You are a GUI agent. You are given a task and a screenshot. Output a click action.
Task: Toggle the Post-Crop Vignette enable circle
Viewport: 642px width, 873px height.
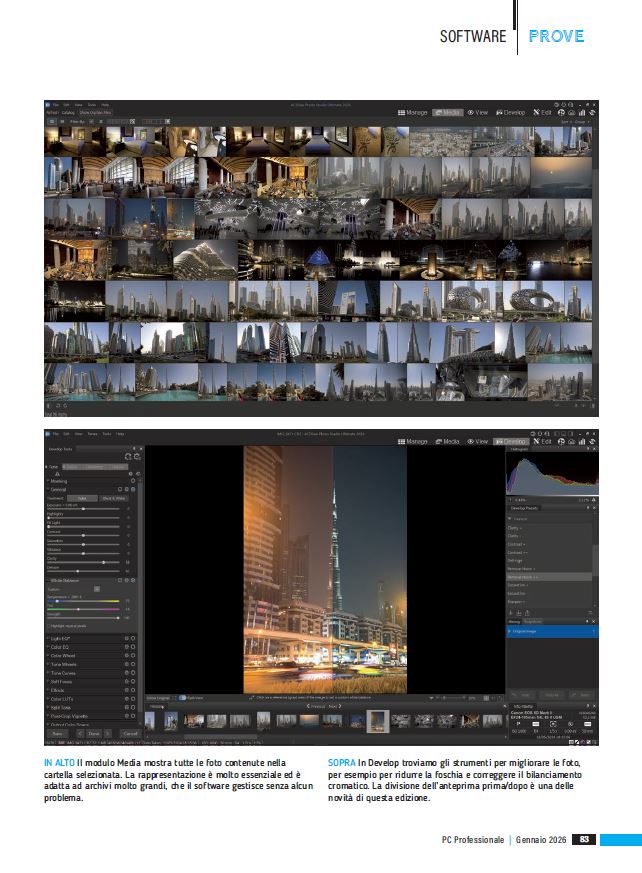coord(133,716)
